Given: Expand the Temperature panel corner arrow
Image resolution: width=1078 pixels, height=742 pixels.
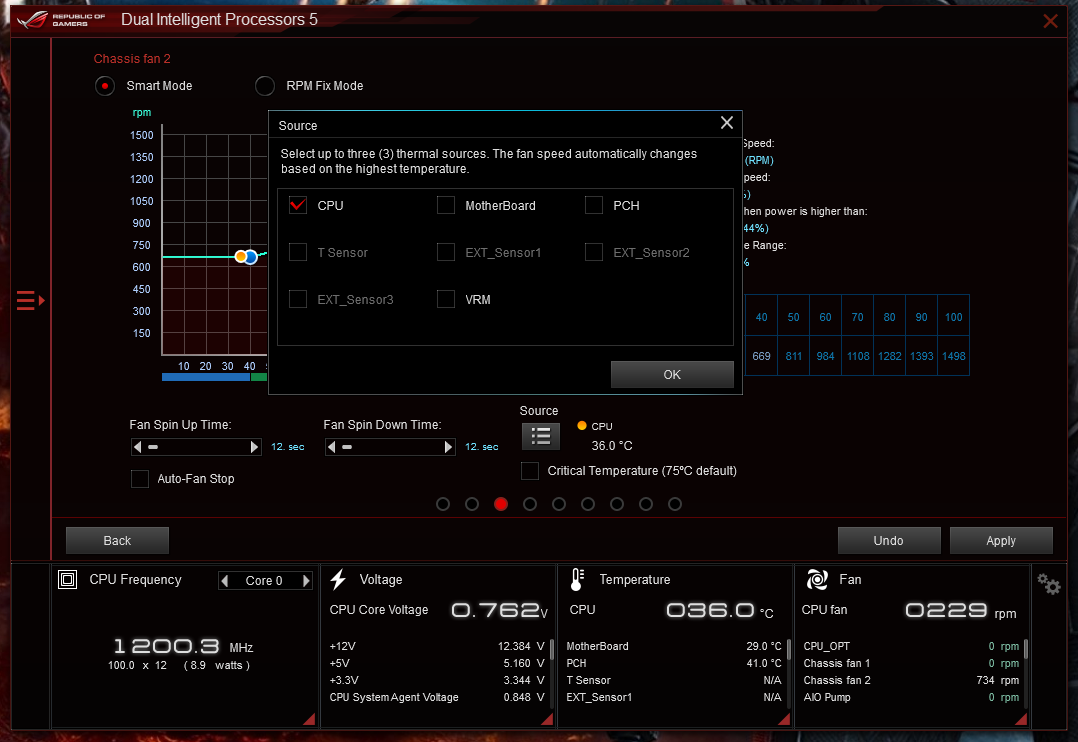Looking at the screenshot, I should click(x=783, y=719).
